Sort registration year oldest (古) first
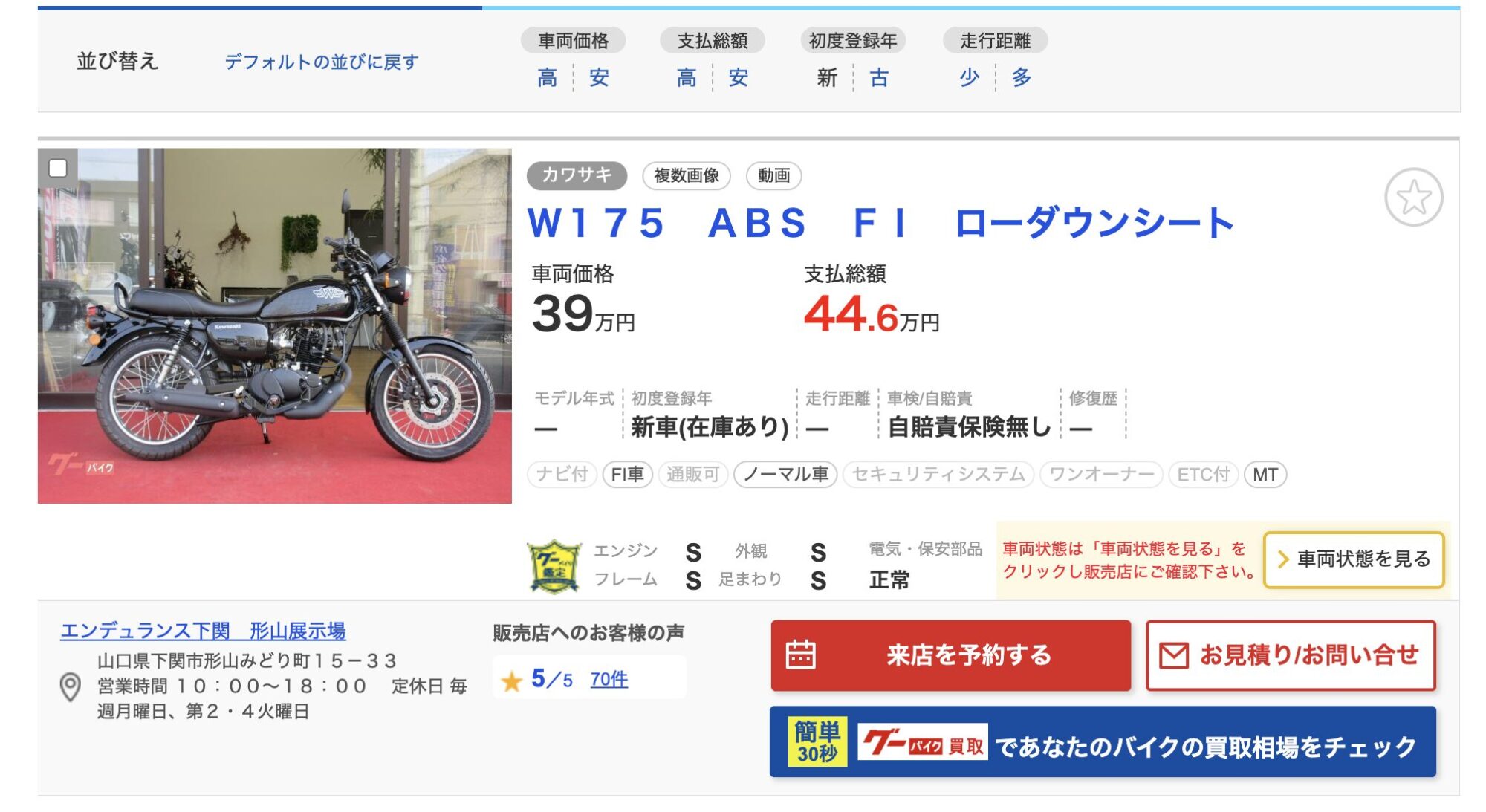Image resolution: width=1486 pixels, height=812 pixels. pos(879,77)
